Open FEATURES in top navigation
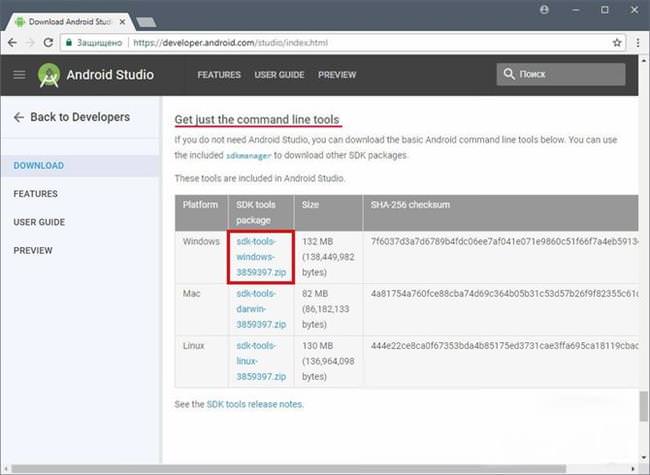Screen dimensions: 650x475 click(219, 75)
